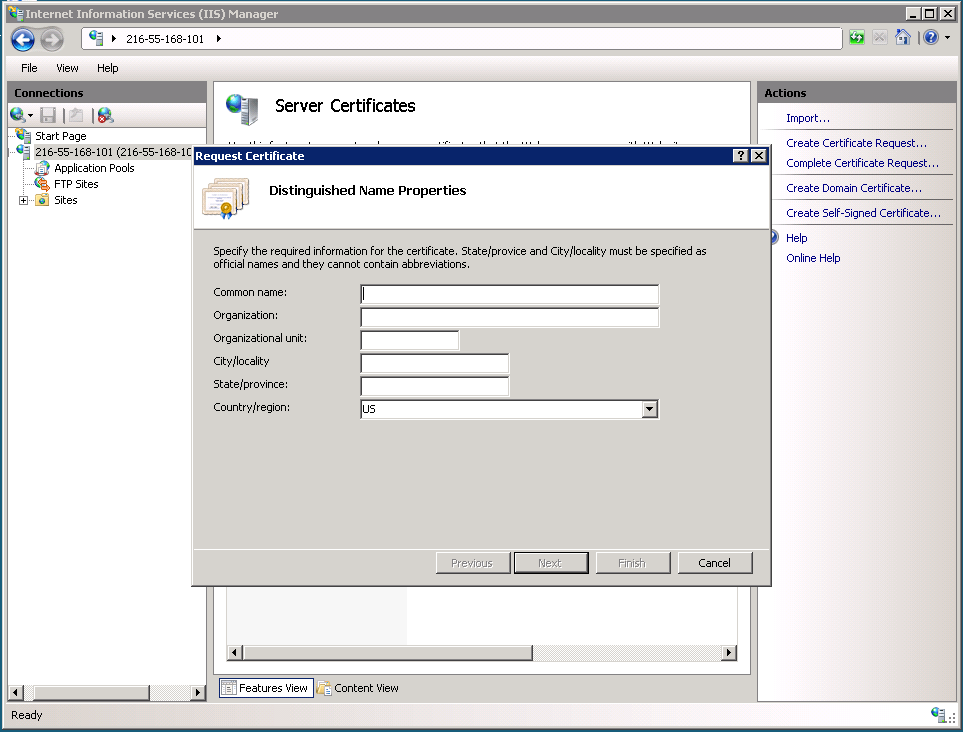The width and height of the screenshot is (963, 732).
Task: Go back with the blue Back arrow
Action: (x=23, y=40)
